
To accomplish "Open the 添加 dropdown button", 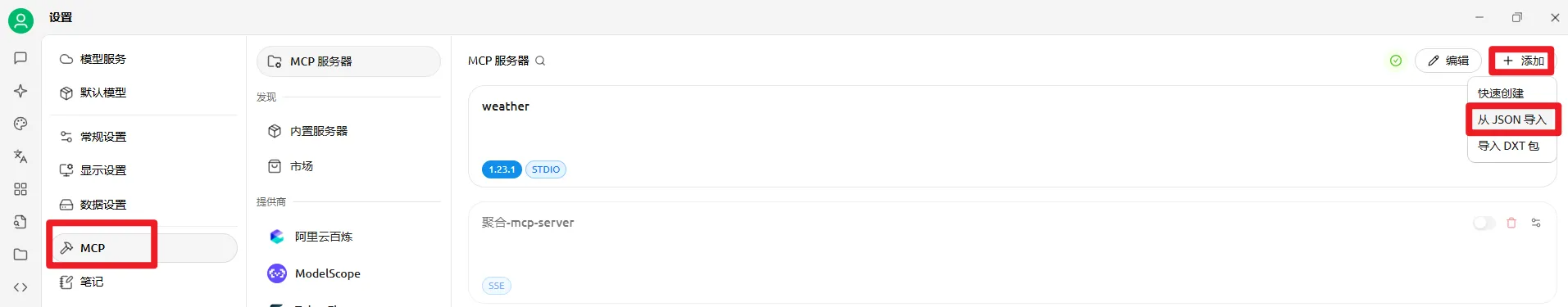I will (x=1523, y=61).
